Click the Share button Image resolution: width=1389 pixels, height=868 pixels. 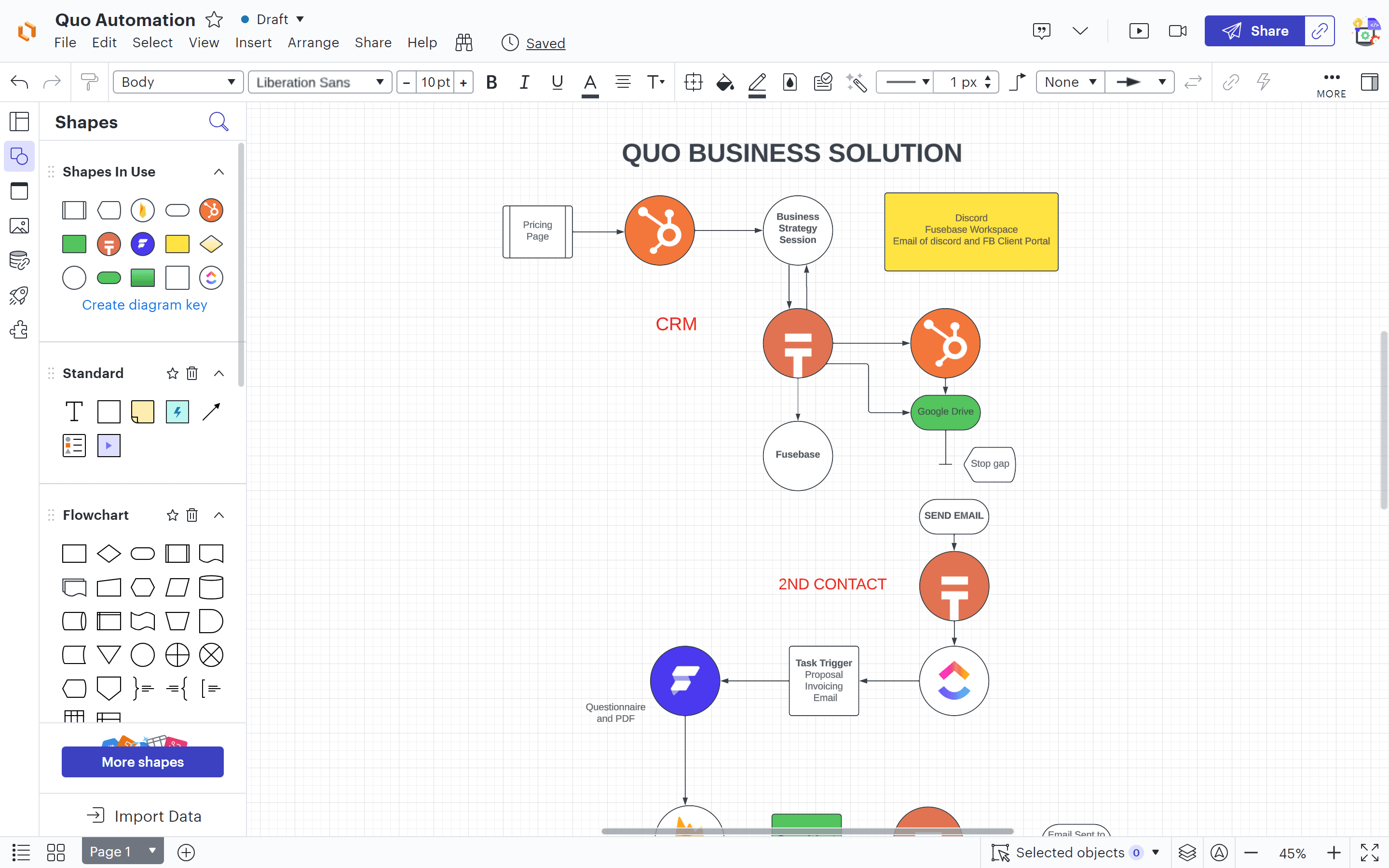(1255, 31)
